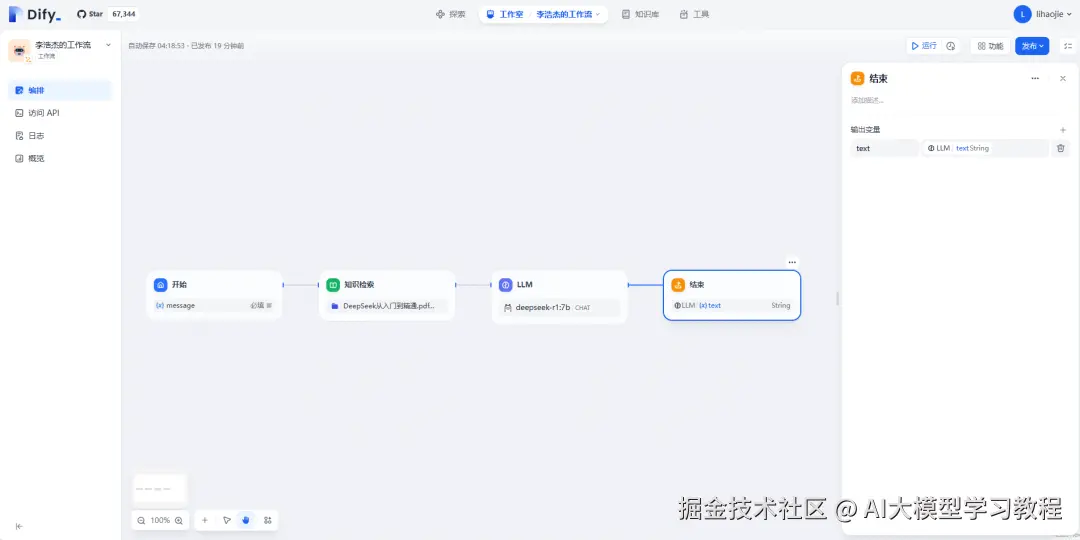The width and height of the screenshot is (1080, 540).
Task: Open the End panel's three-dot menu
Action: tap(1035, 79)
